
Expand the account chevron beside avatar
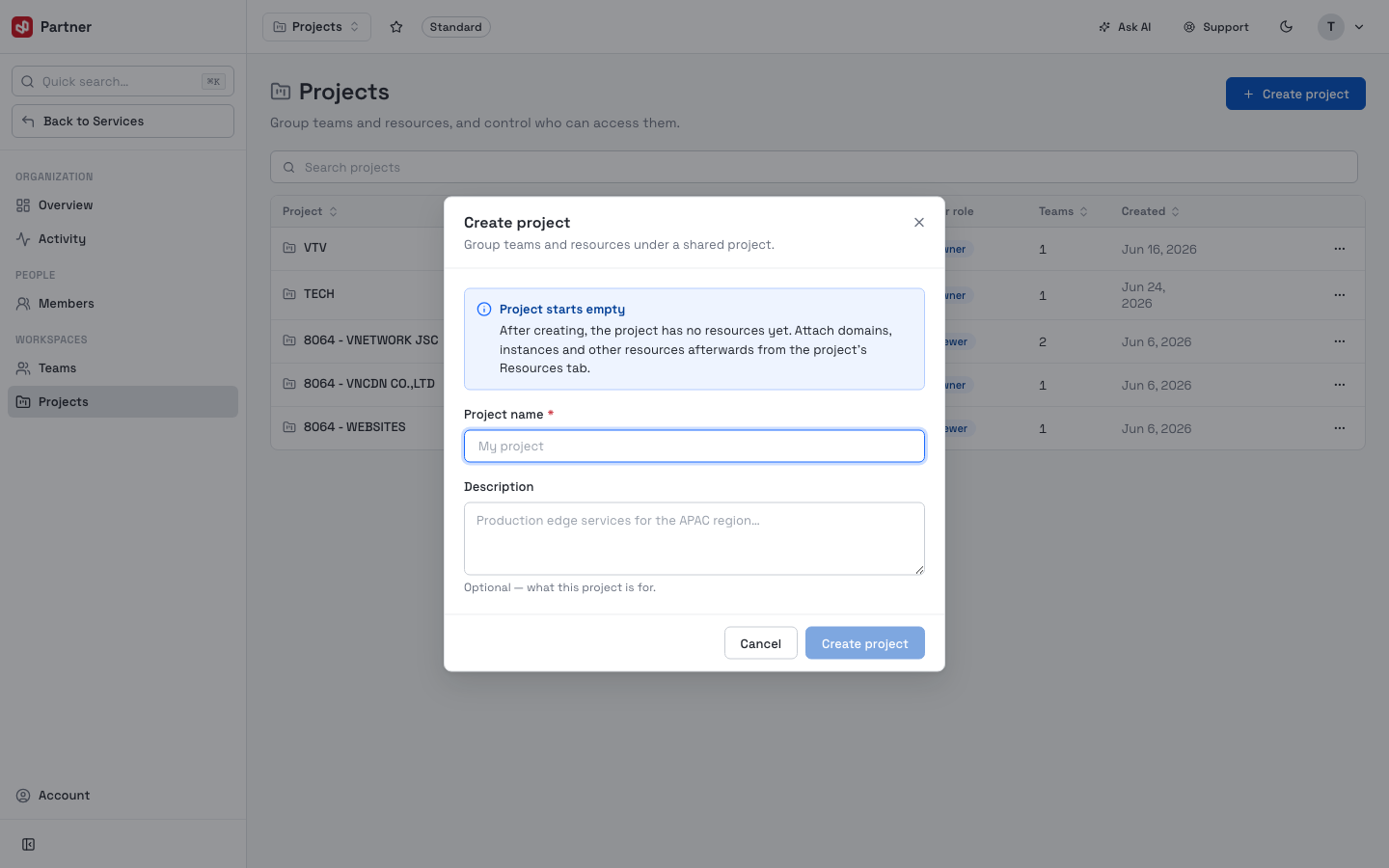(x=1359, y=27)
